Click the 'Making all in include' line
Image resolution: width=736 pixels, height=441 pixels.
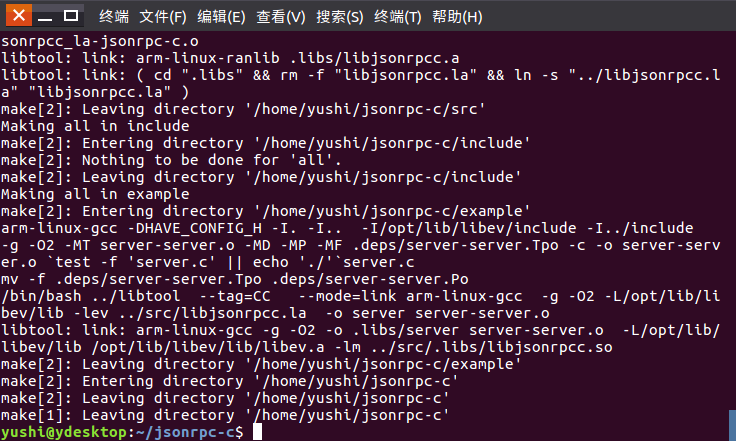click(95, 126)
